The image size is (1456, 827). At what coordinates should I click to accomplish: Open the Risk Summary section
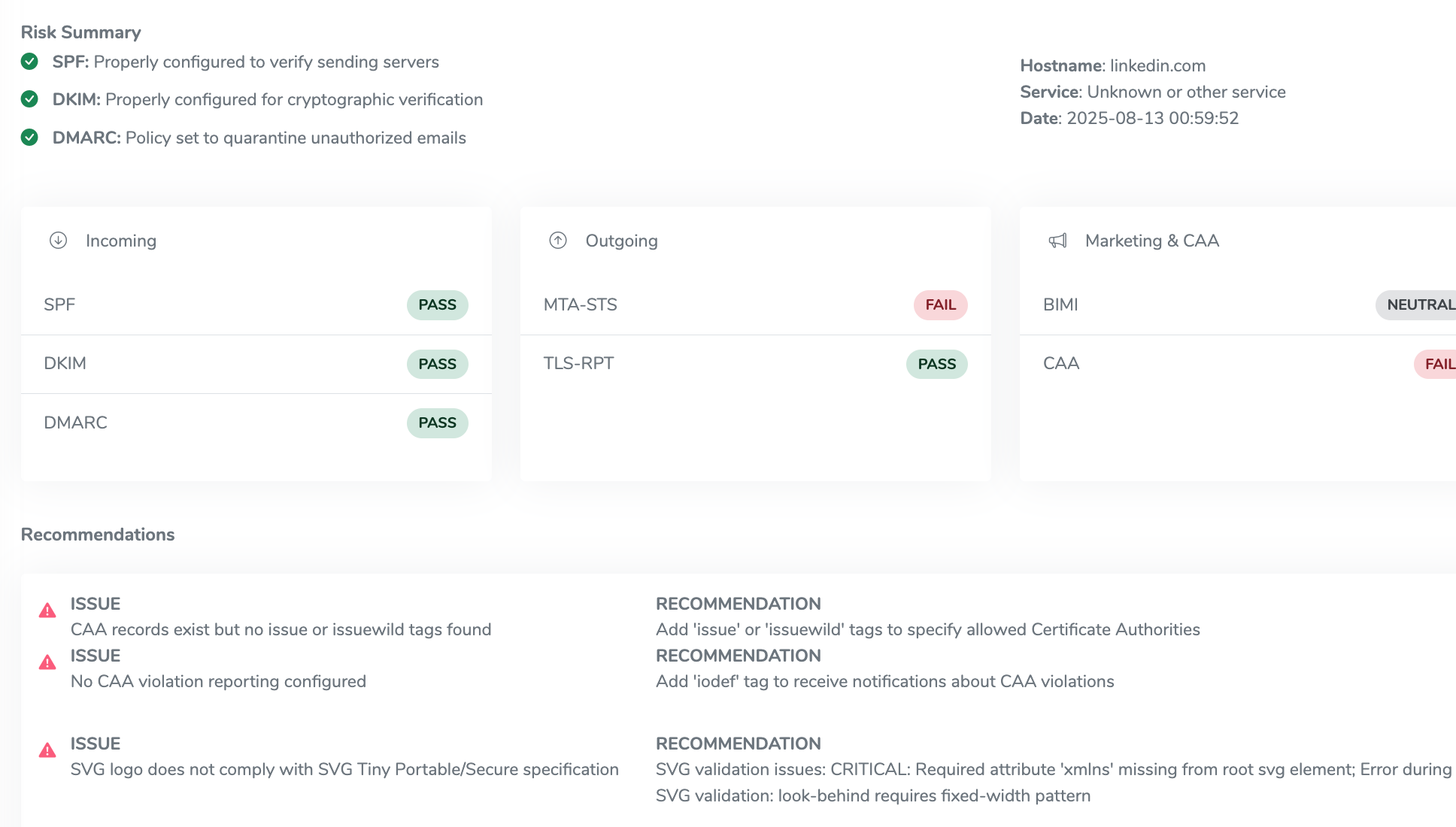(81, 32)
